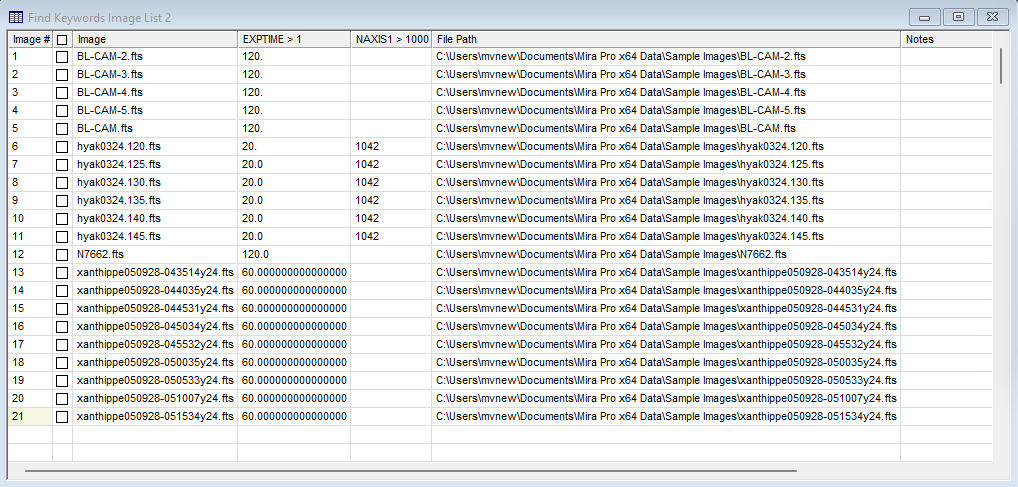Click the Notes column header
Image resolution: width=1018 pixels, height=487 pixels.
tap(945, 39)
